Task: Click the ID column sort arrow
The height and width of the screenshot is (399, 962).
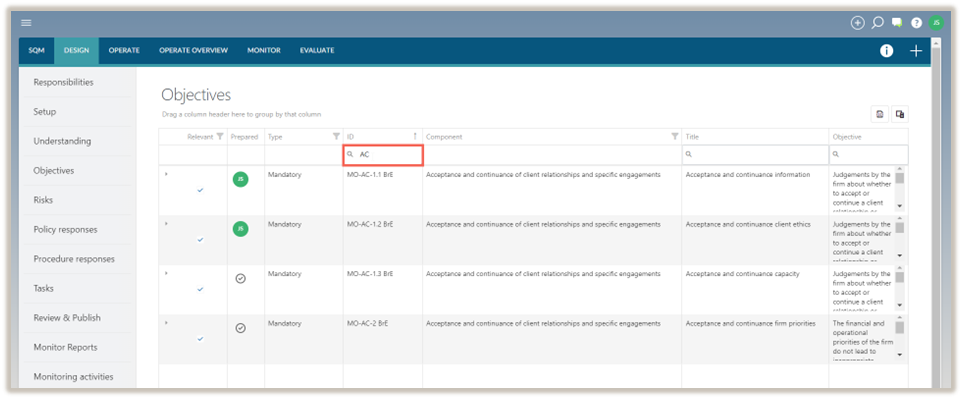Action: tap(415, 137)
